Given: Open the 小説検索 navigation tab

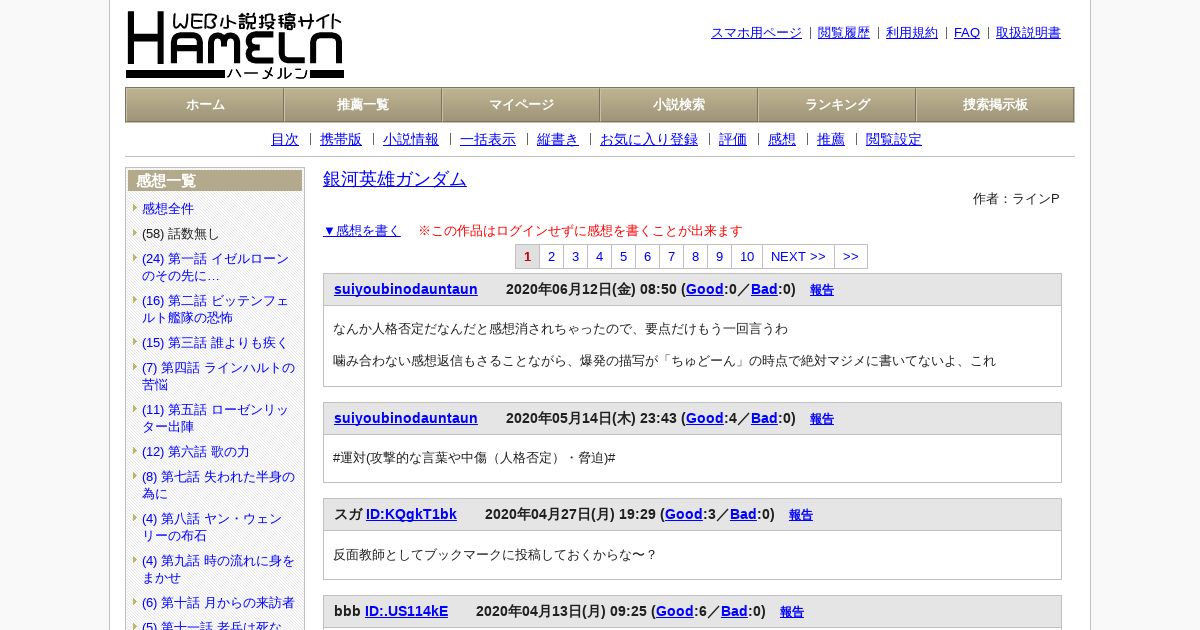Looking at the screenshot, I should pyautogui.click(x=679, y=105).
